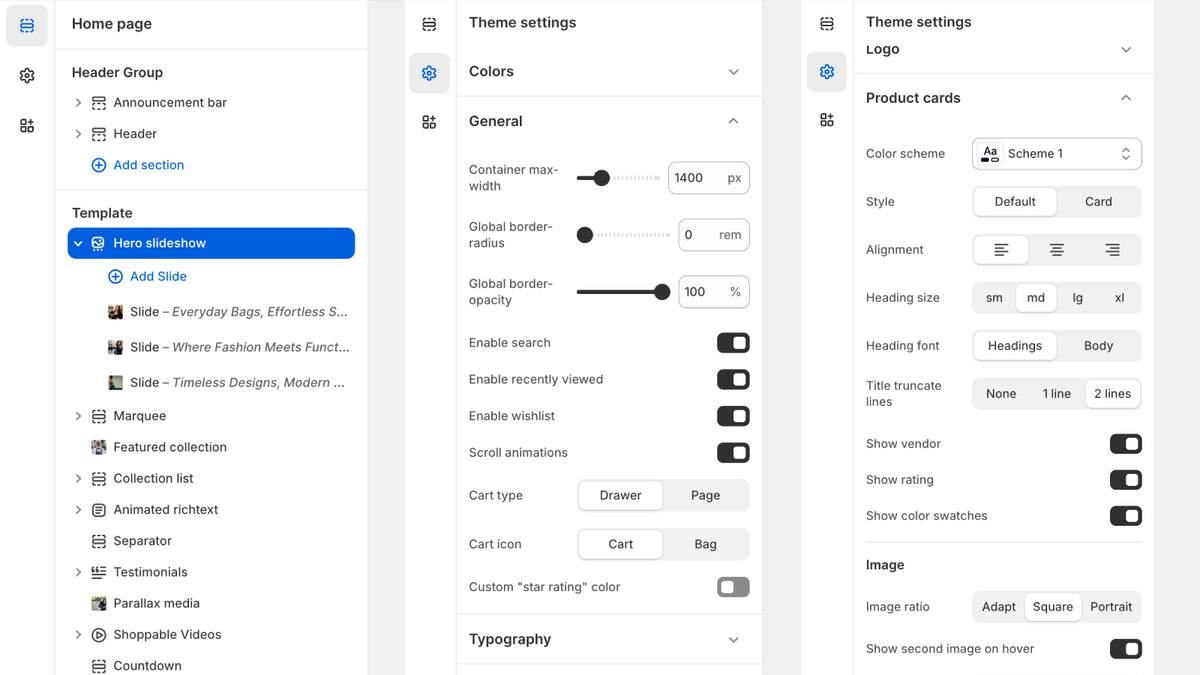Open the App embeds icon below the gear
The height and width of the screenshot is (675, 1200).
click(26, 125)
